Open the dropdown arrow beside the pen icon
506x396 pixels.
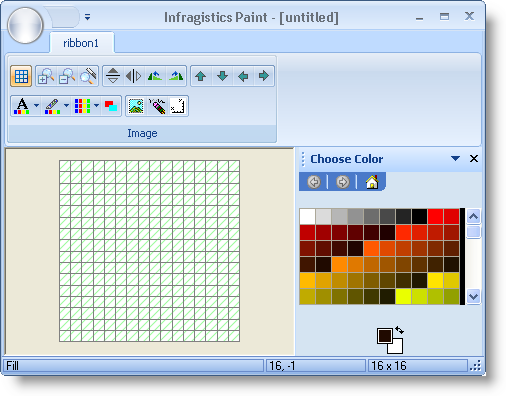coord(66,106)
